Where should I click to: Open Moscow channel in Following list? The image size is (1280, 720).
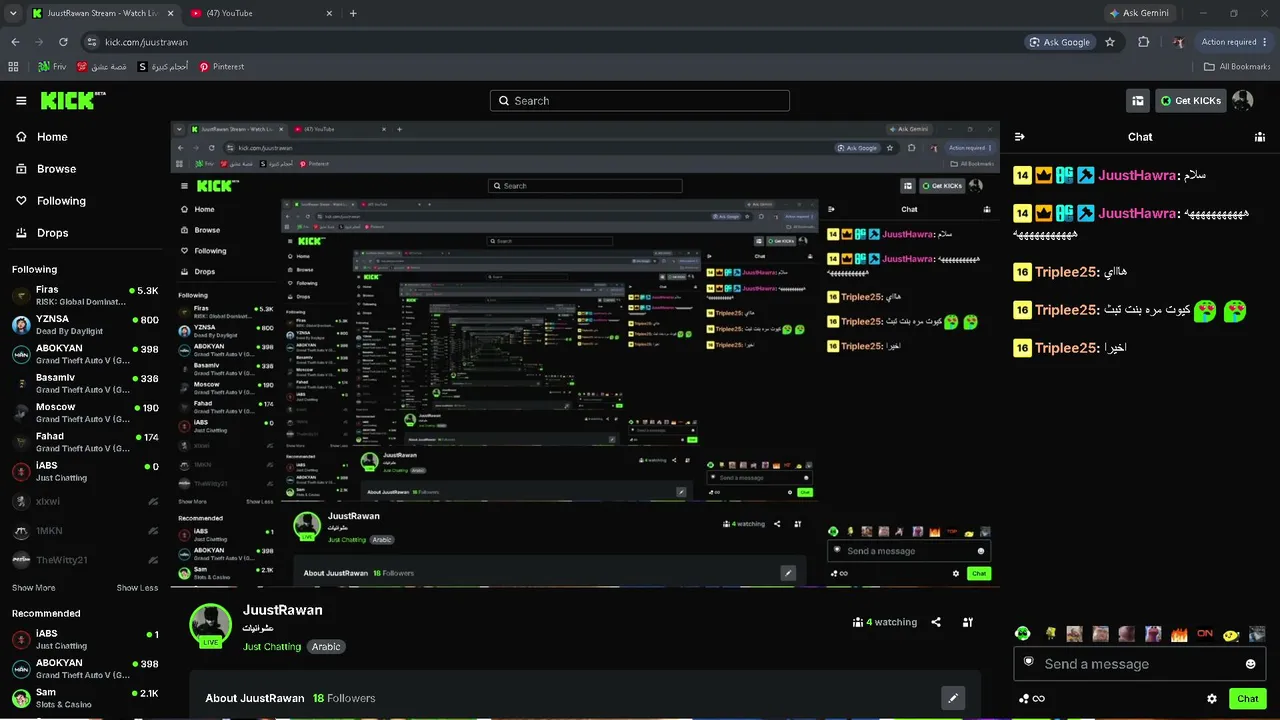[x=85, y=413]
